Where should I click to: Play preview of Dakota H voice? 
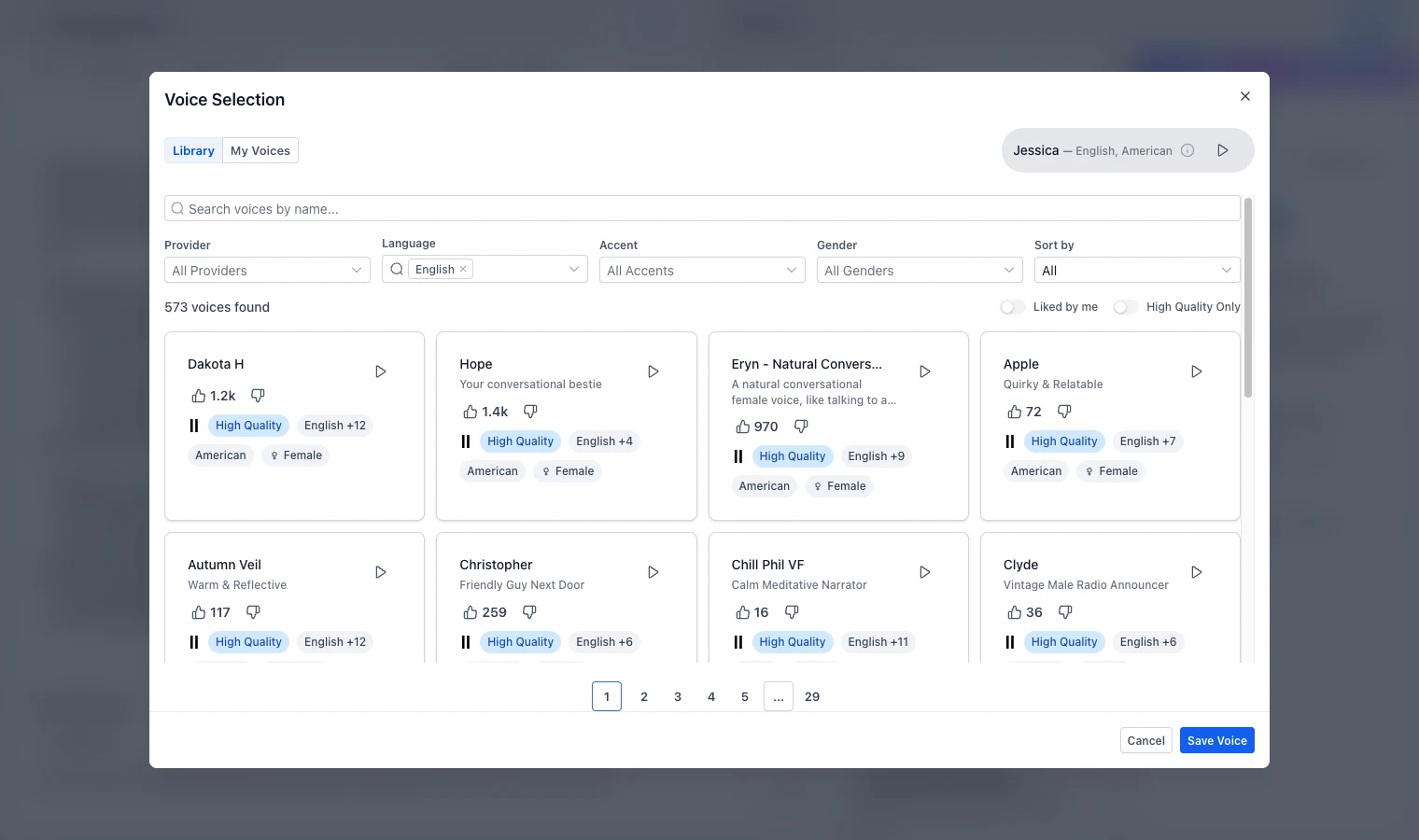point(381,371)
